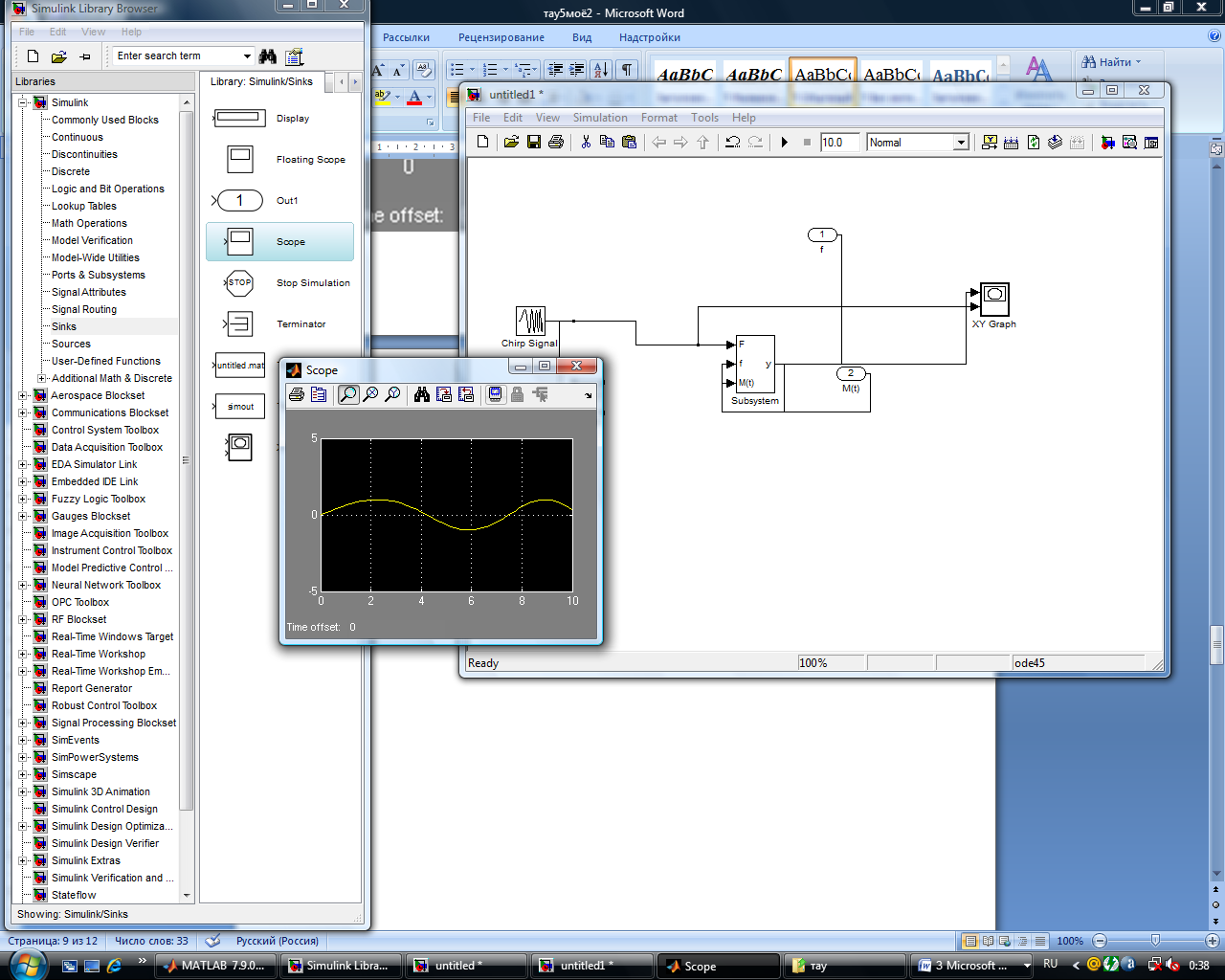Select Zoom X-axis in Scope

point(370,394)
